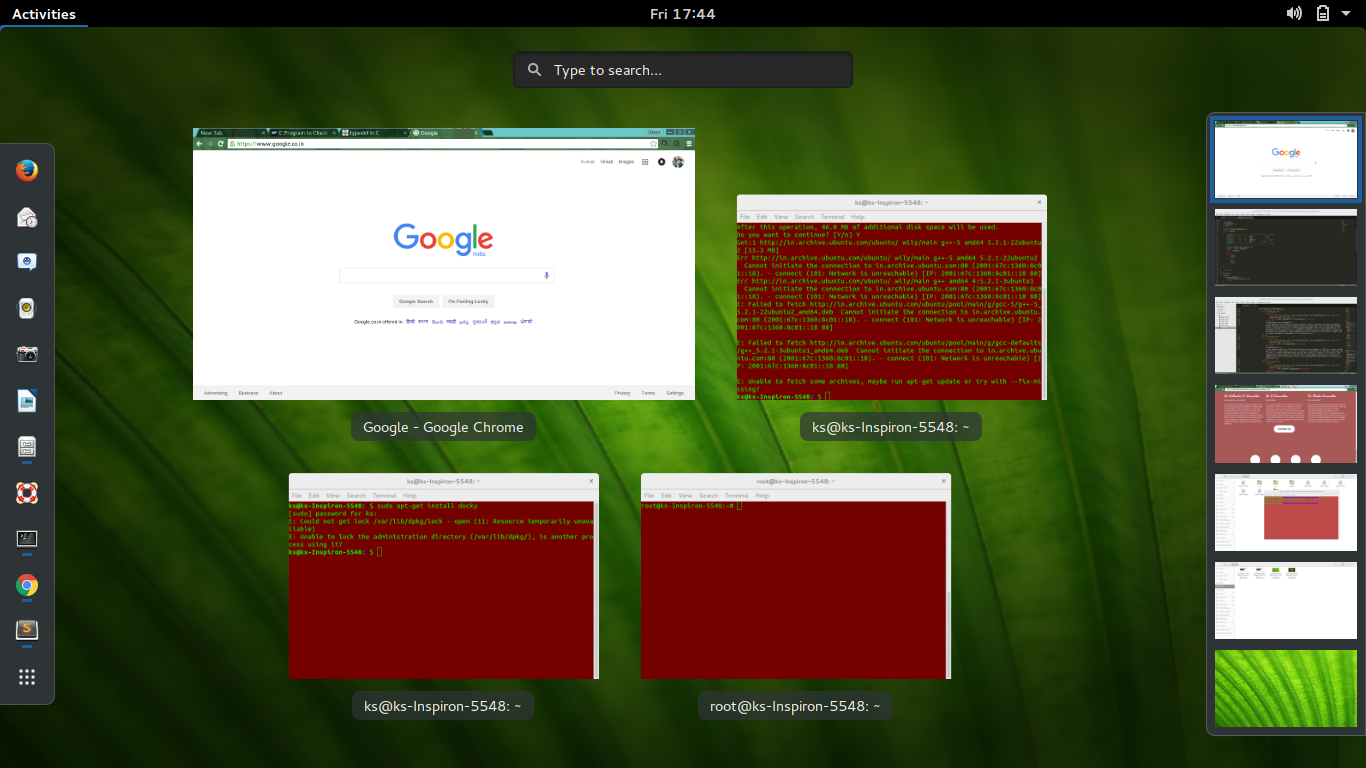1366x768 pixels.
Task: Launch Firefox from the dash
Action: (x=27, y=170)
